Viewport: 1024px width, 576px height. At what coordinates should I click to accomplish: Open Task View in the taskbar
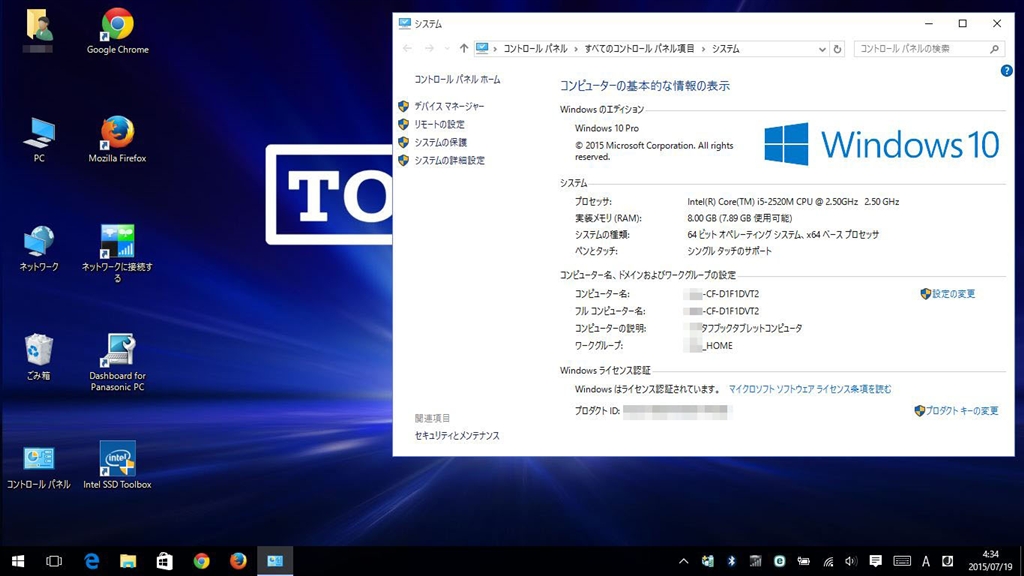(54, 561)
